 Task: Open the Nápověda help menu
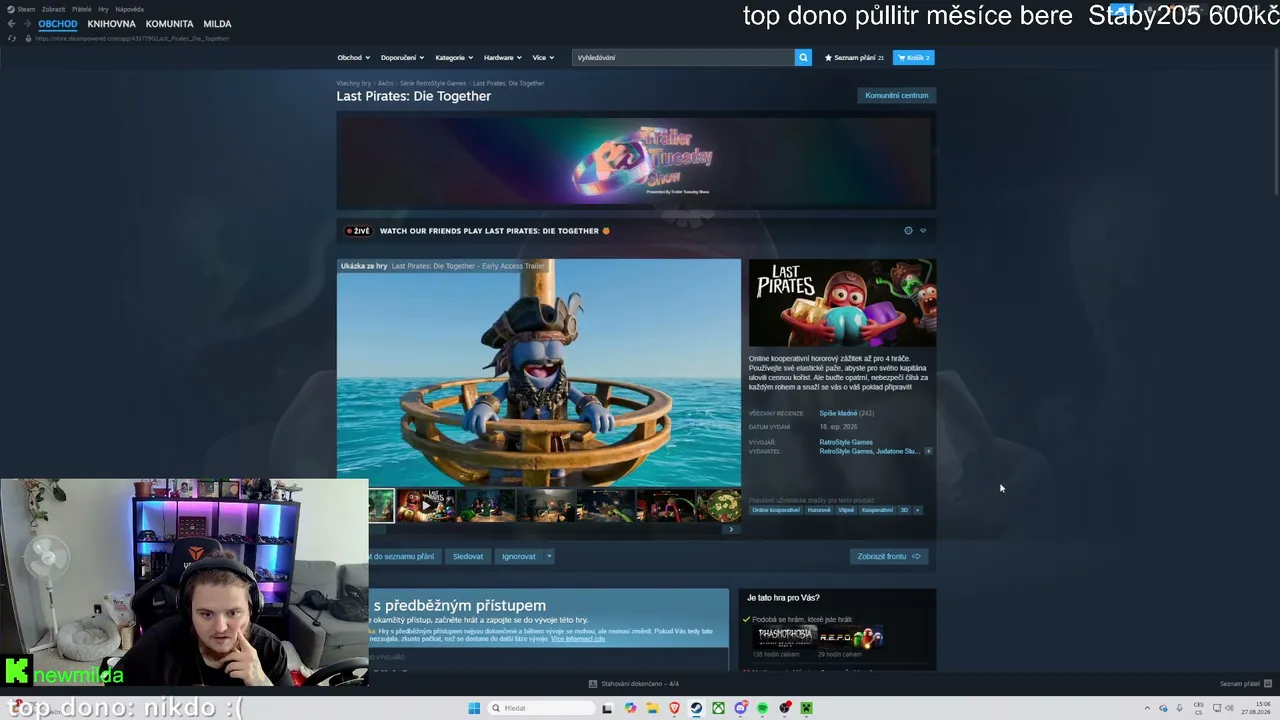pos(130,9)
